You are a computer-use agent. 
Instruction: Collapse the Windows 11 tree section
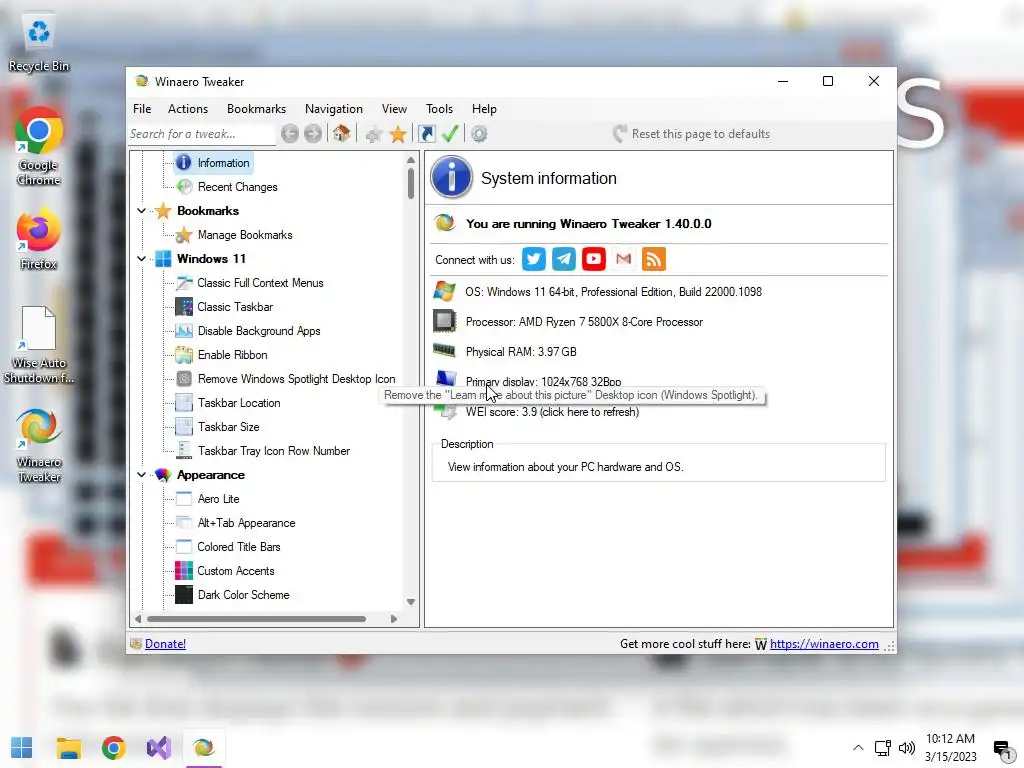tap(141, 259)
